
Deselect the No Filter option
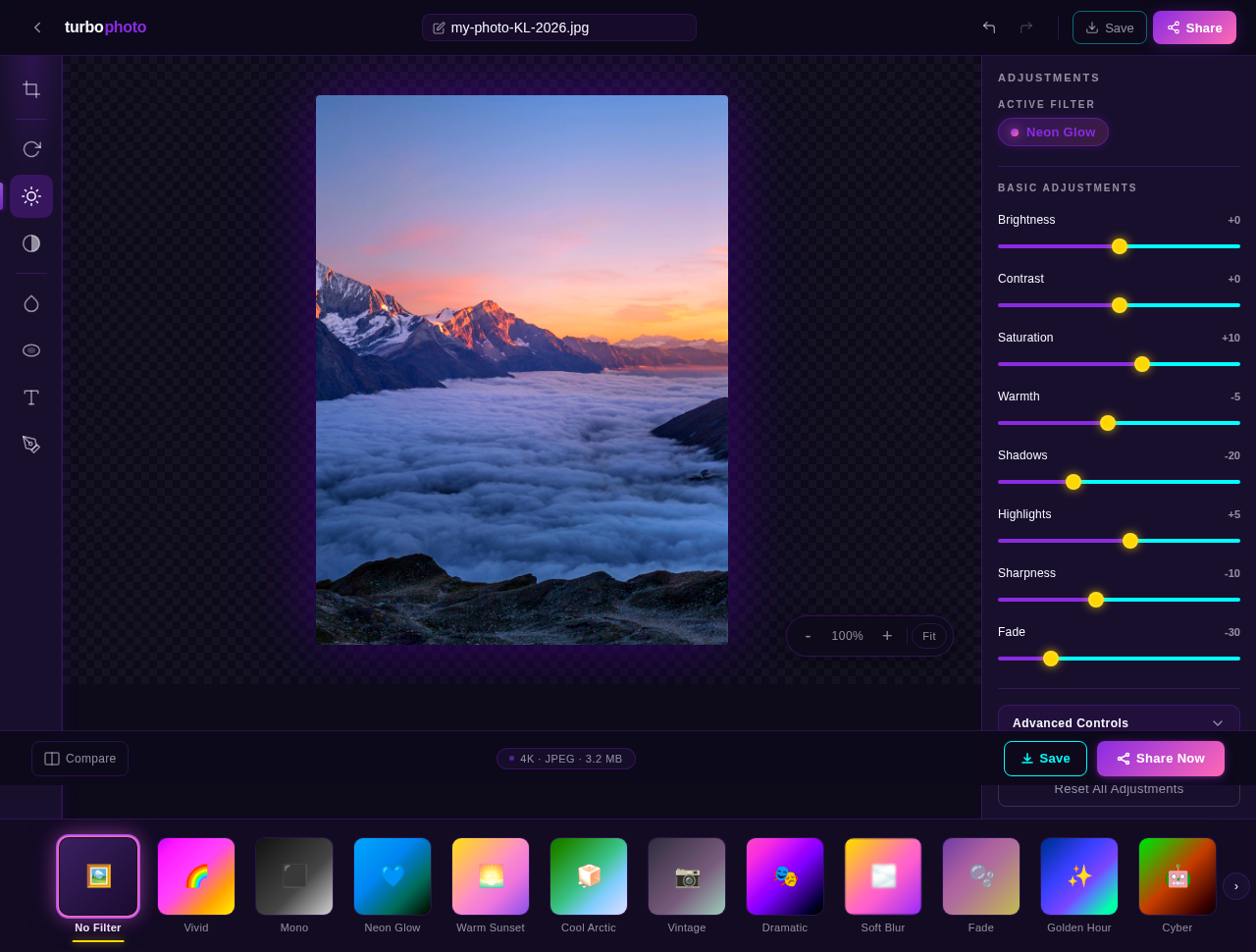point(98,875)
